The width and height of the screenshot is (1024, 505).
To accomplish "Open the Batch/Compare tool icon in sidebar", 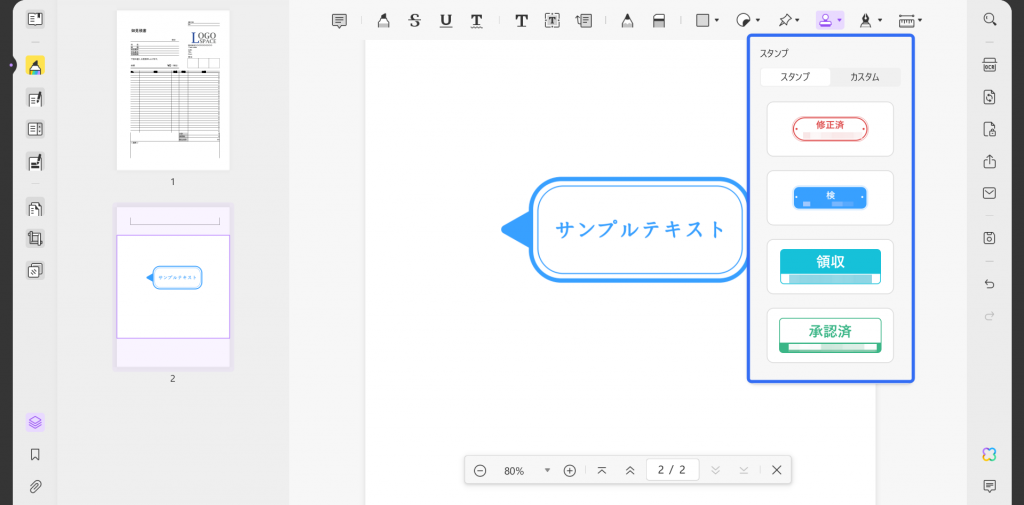I will tap(35, 270).
